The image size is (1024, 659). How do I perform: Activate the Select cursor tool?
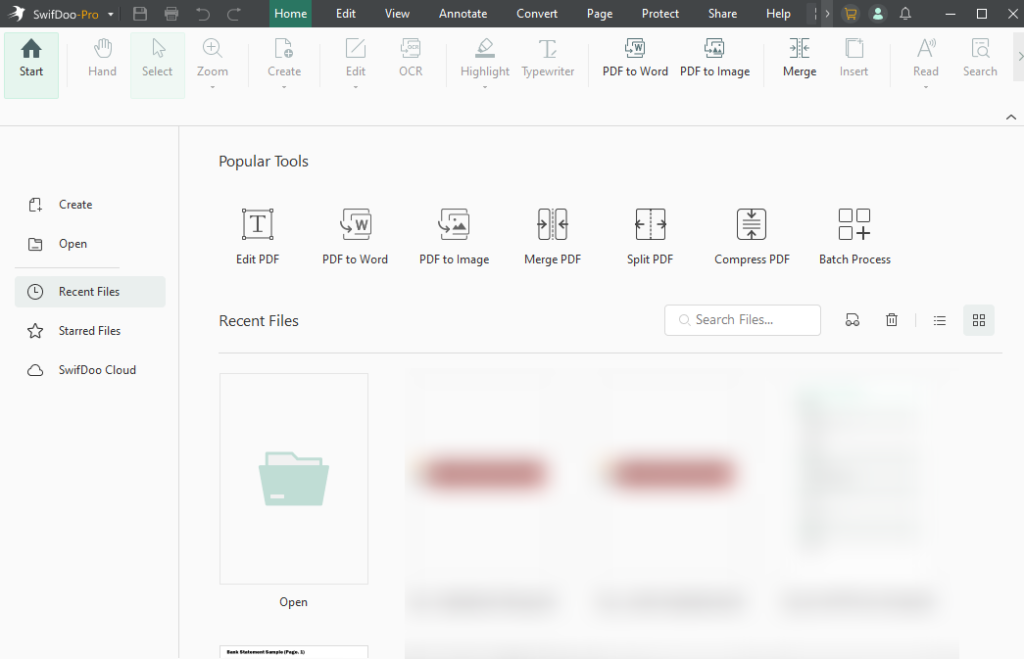tap(157, 65)
